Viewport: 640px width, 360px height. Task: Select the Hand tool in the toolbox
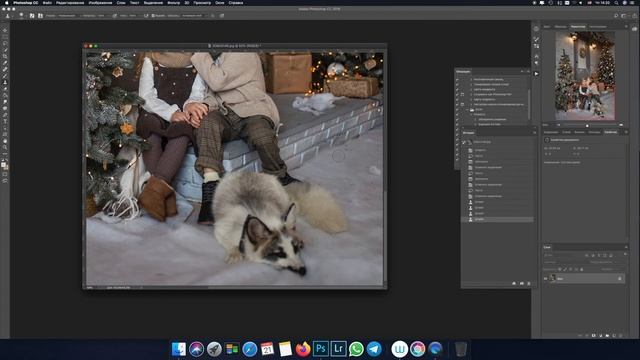point(5,141)
